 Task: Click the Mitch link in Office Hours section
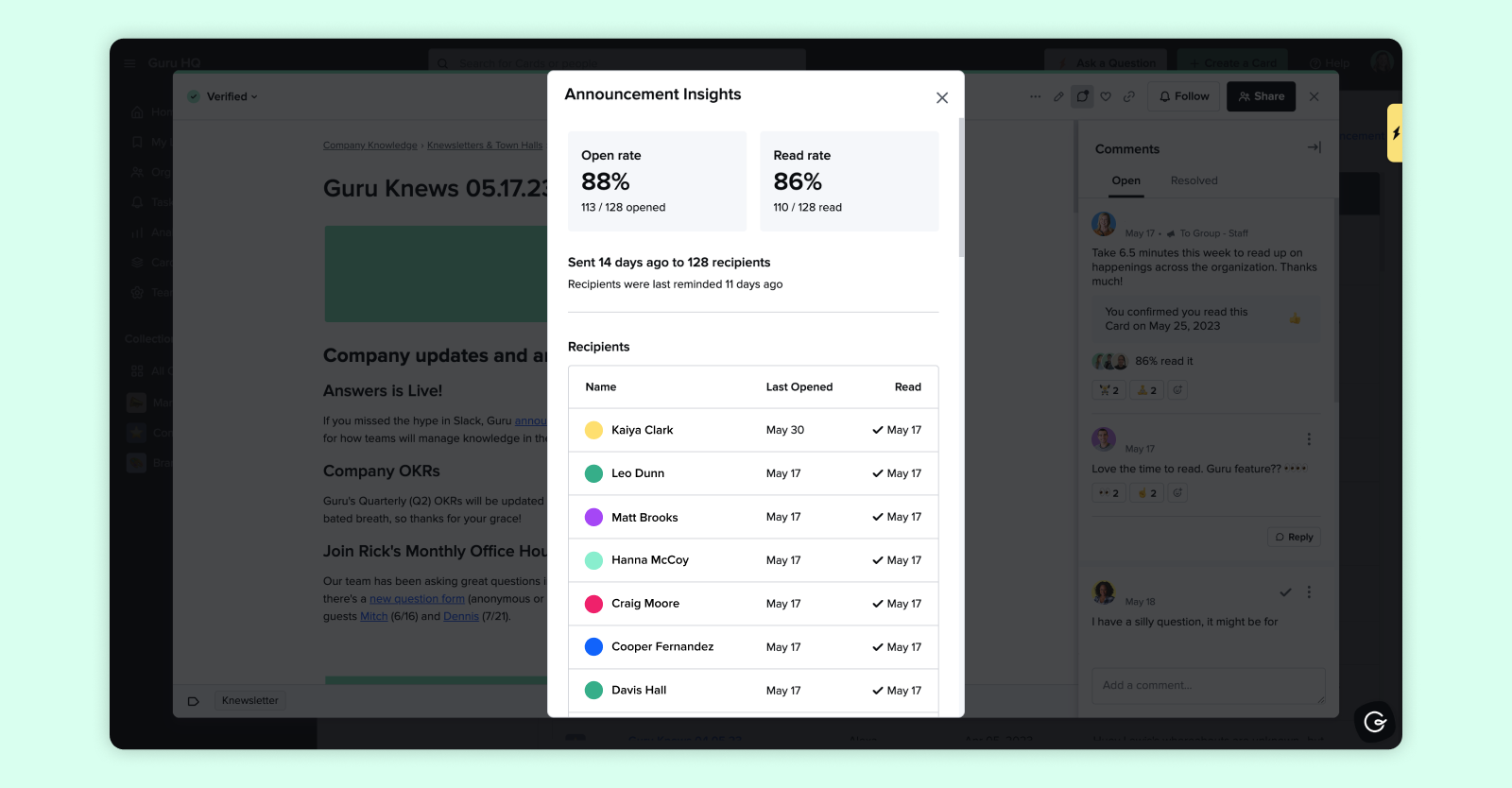(x=373, y=616)
